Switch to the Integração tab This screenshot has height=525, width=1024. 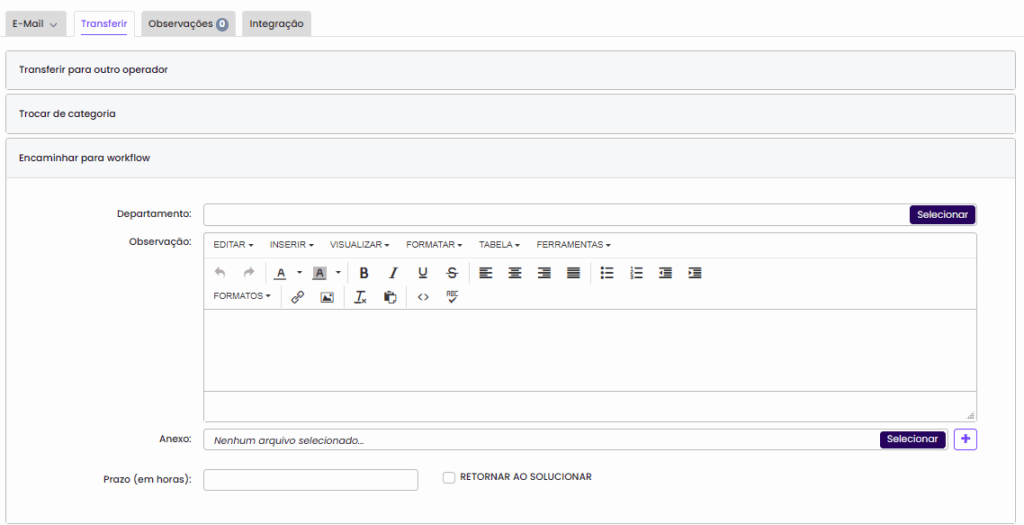pos(276,24)
